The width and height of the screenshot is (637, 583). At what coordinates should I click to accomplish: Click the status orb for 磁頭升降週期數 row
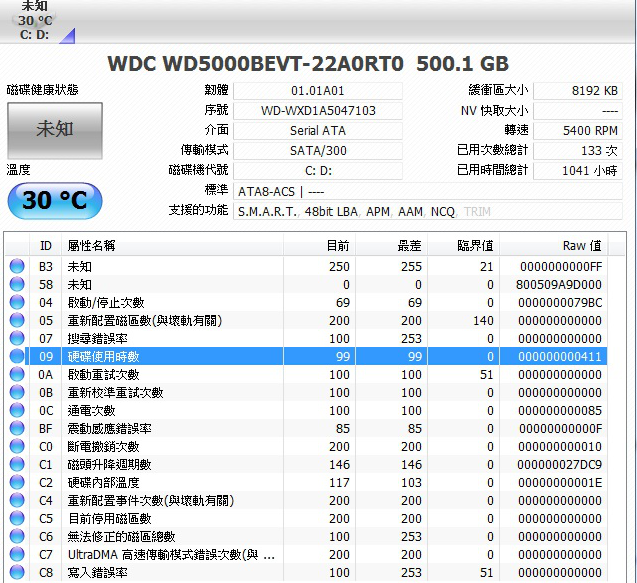click(x=17, y=464)
